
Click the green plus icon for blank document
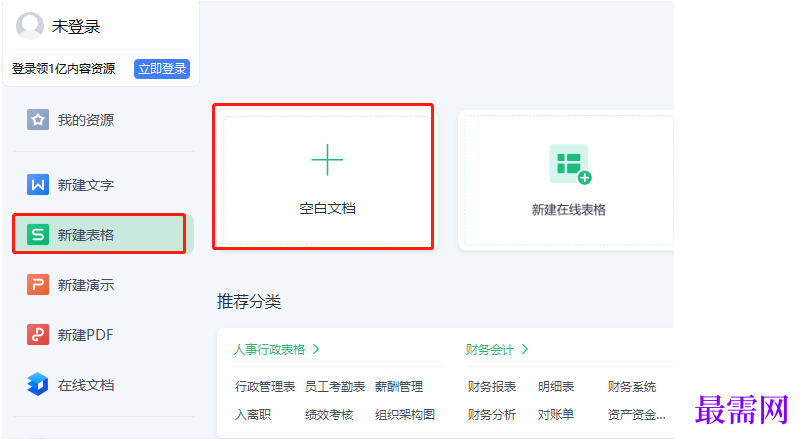pyautogui.click(x=327, y=160)
